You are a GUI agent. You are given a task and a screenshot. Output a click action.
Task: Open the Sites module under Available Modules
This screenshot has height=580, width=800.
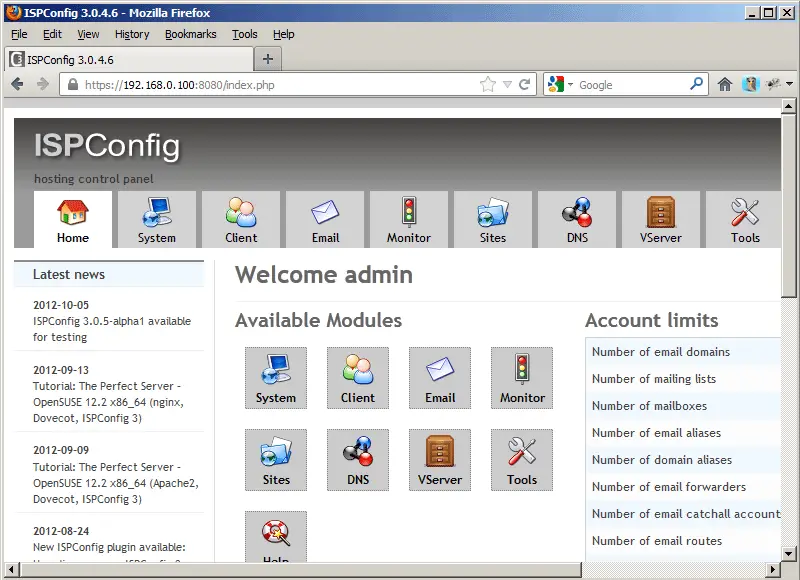coord(276,460)
